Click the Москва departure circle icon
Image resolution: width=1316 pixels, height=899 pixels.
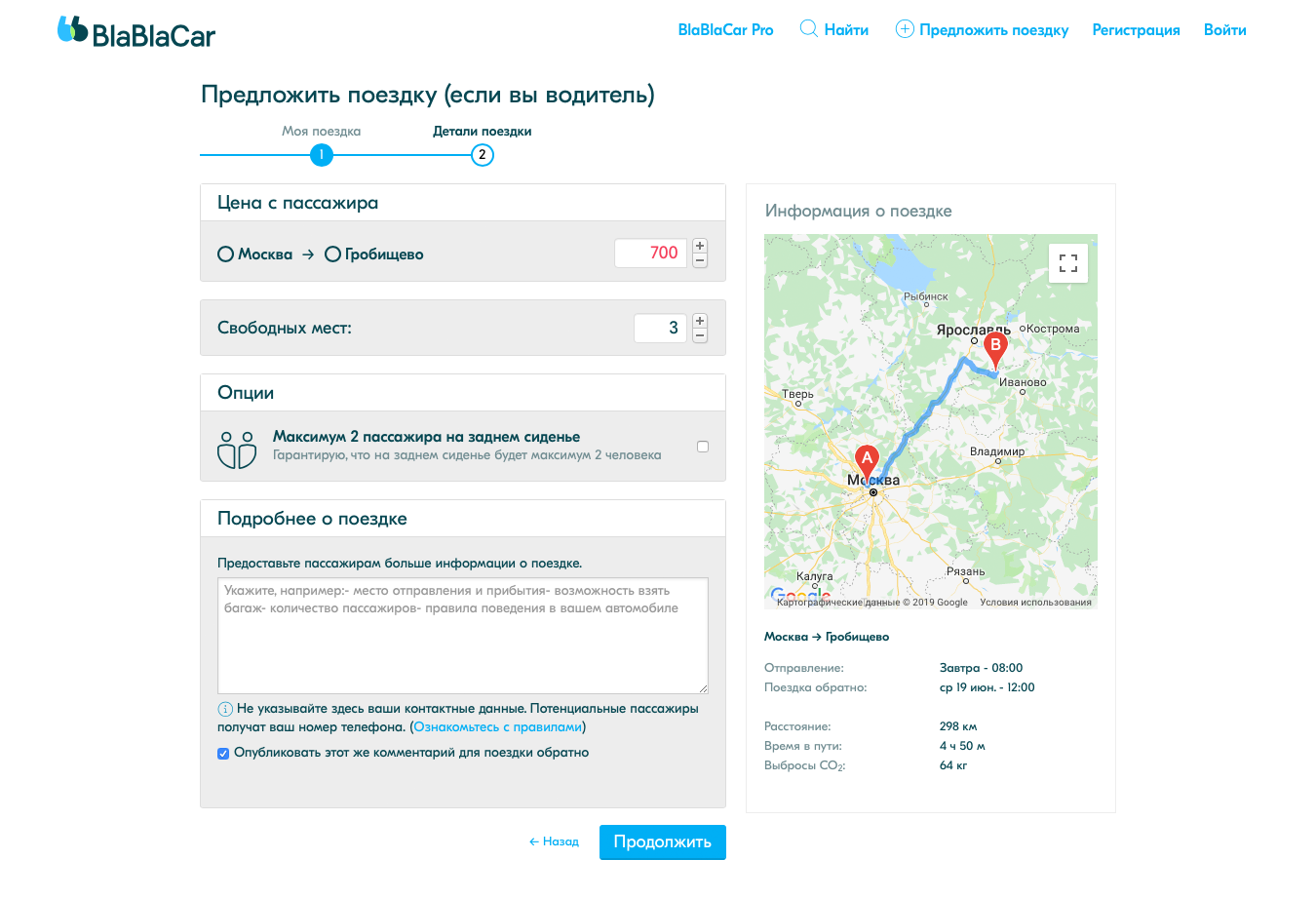tap(225, 254)
